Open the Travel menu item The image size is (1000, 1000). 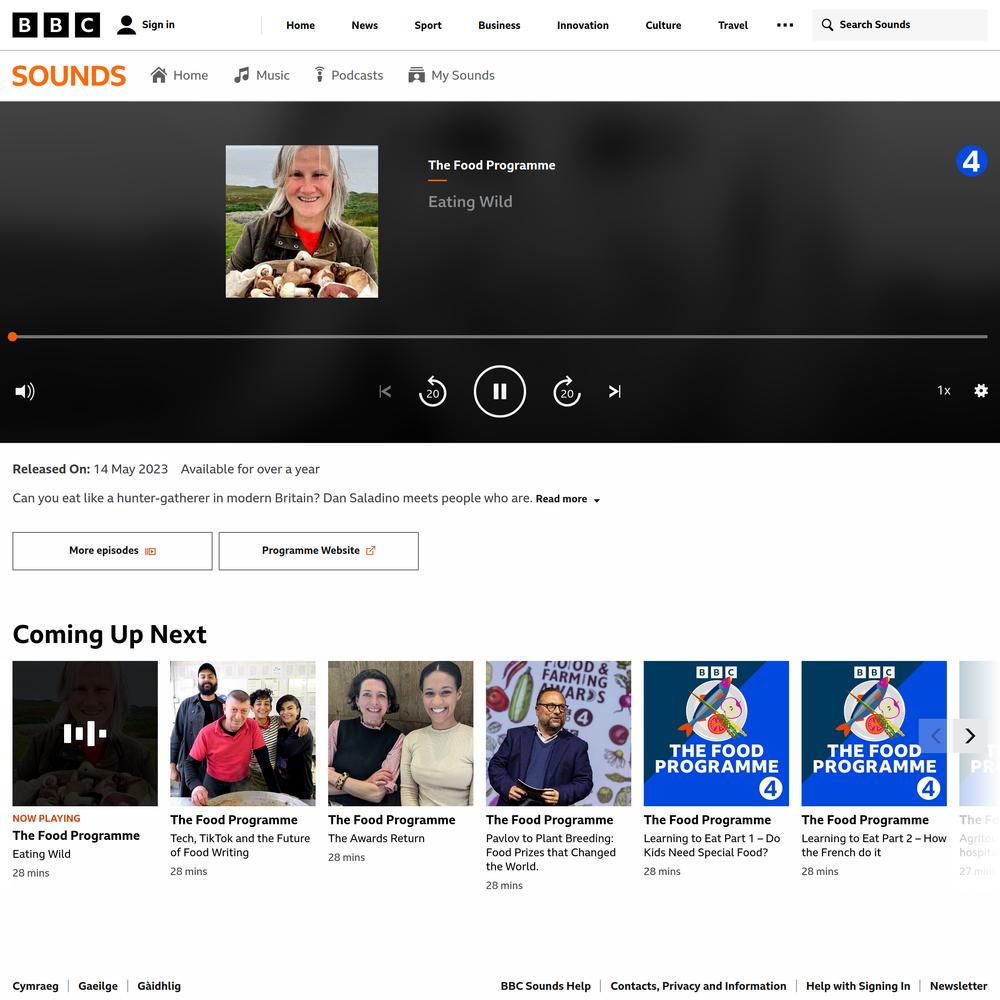[x=733, y=25]
